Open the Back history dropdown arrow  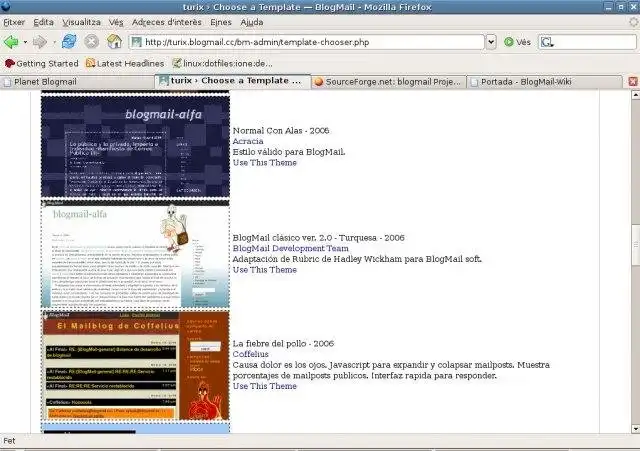pyautogui.click(x=25, y=42)
